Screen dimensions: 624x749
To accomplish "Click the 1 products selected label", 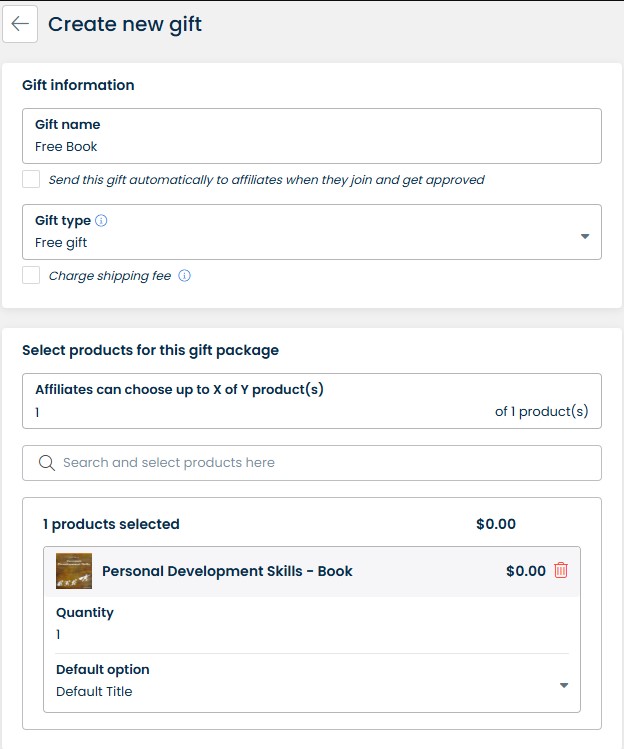I will click(111, 524).
